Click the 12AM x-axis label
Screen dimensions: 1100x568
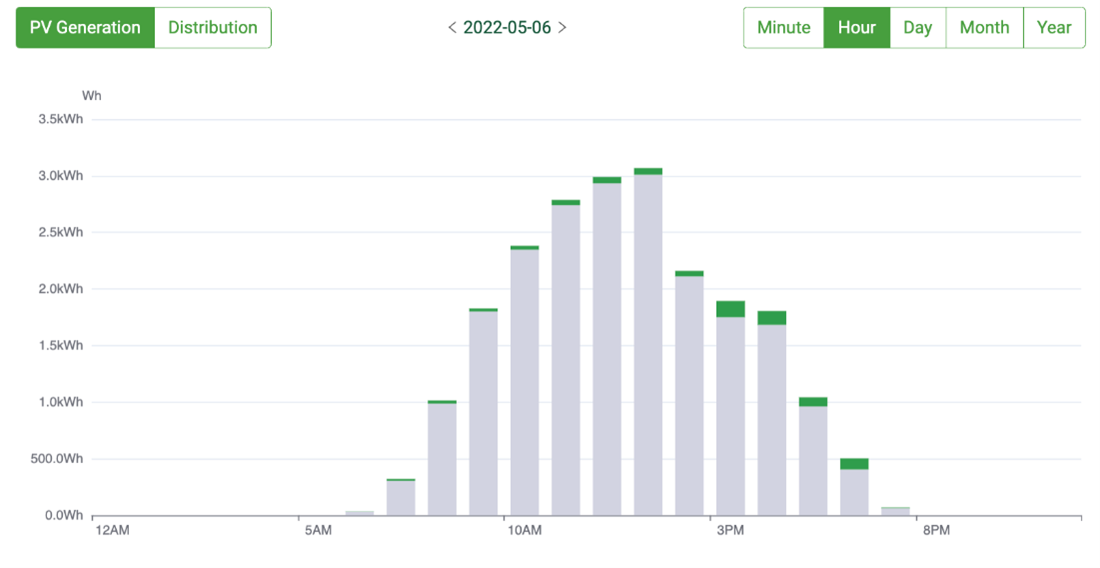(x=111, y=529)
